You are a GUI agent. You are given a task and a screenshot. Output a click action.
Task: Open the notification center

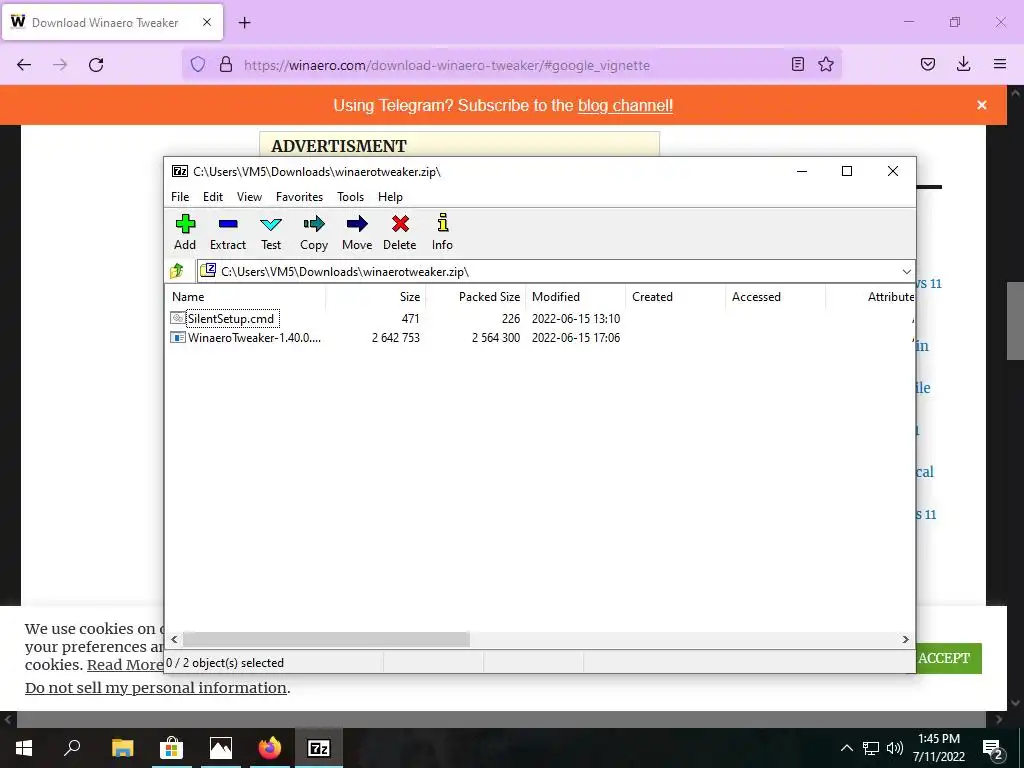click(x=992, y=748)
